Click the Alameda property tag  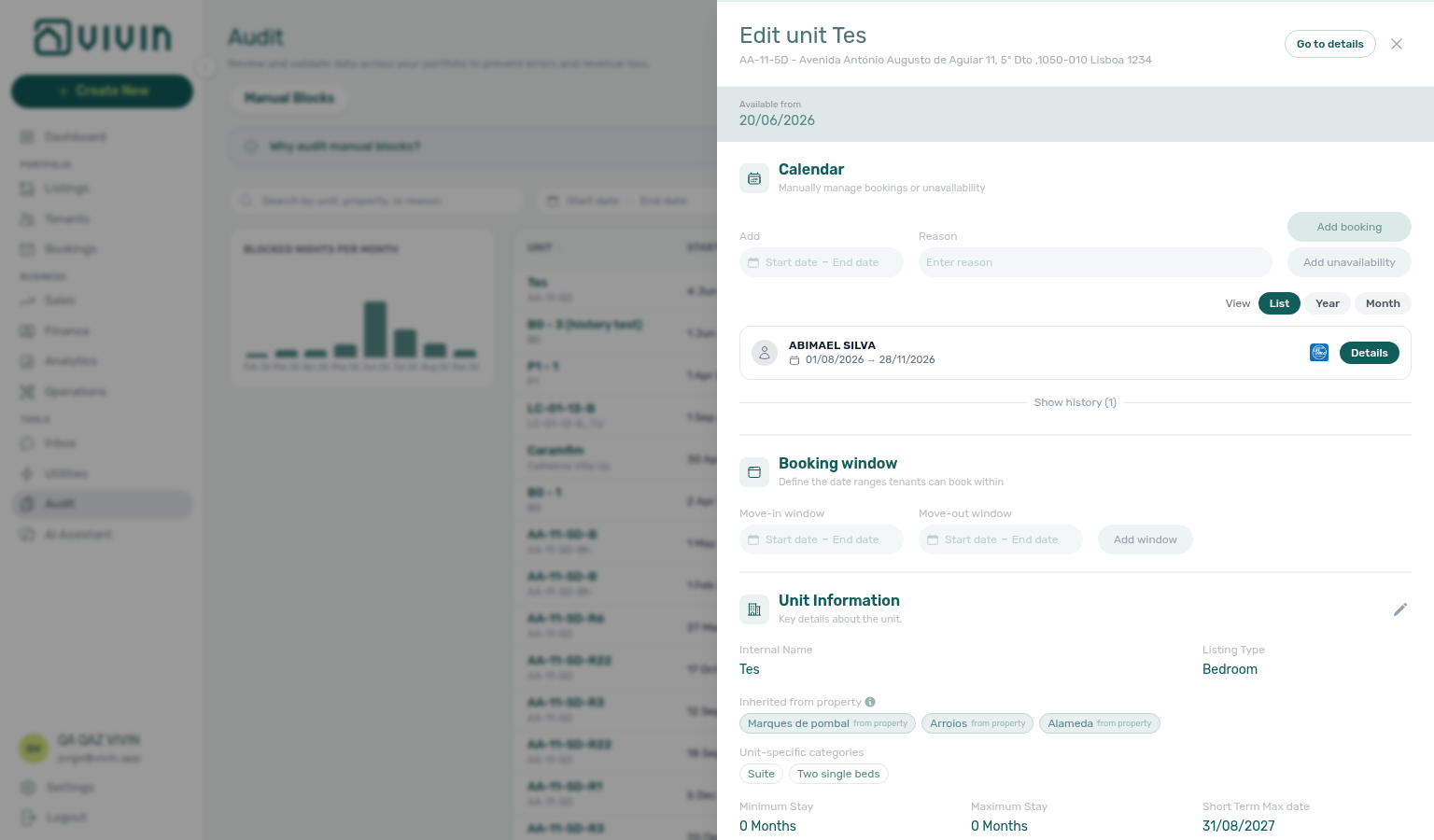(1100, 723)
